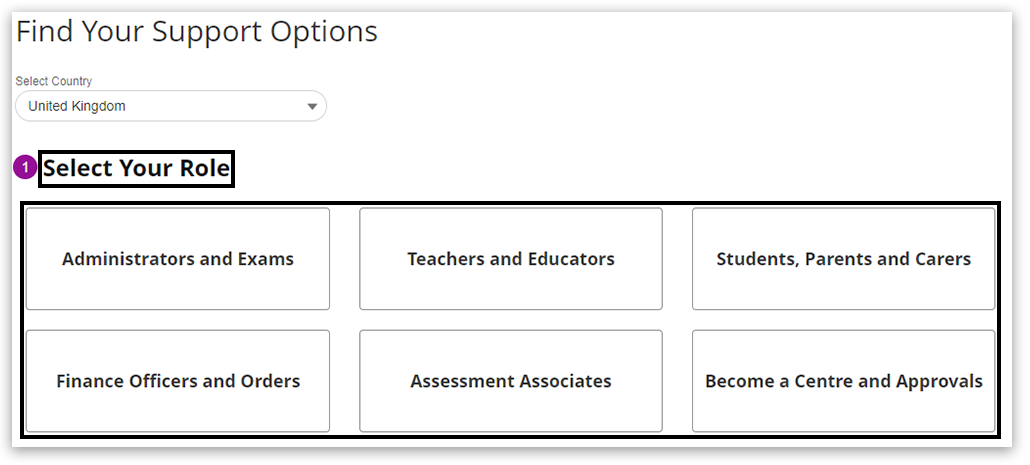Click the number 1 inside purple circle
Viewport: 1030px width, 465px height.
pyautogui.click(x=25, y=169)
